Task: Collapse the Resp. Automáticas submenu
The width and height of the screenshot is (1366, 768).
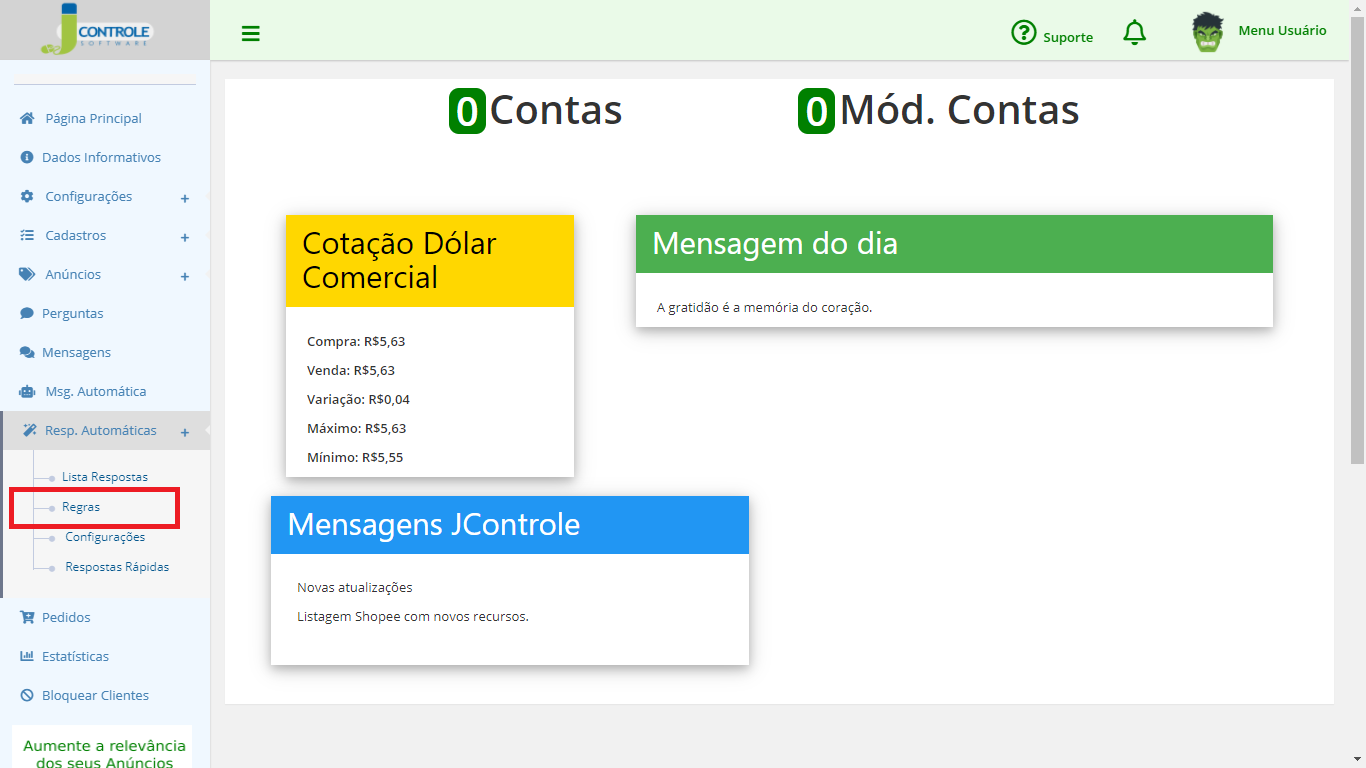Action: coord(185,433)
